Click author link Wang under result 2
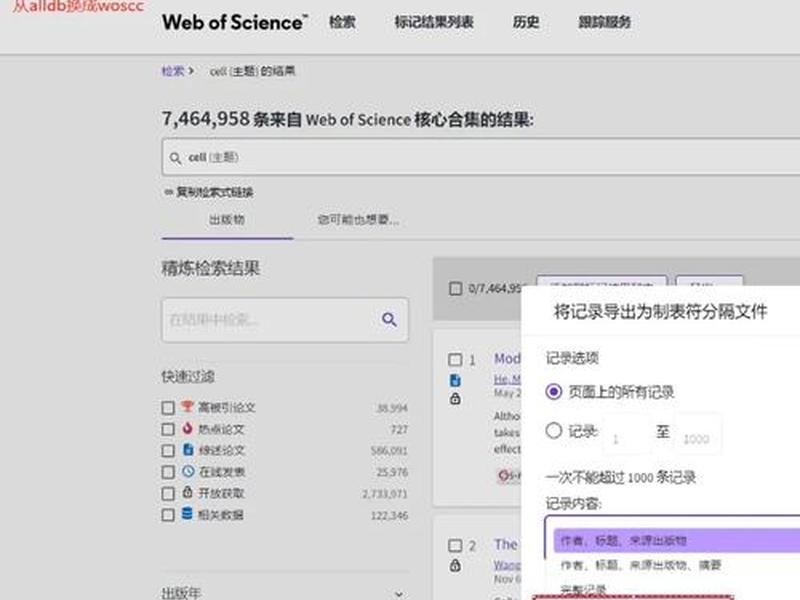 point(507,565)
